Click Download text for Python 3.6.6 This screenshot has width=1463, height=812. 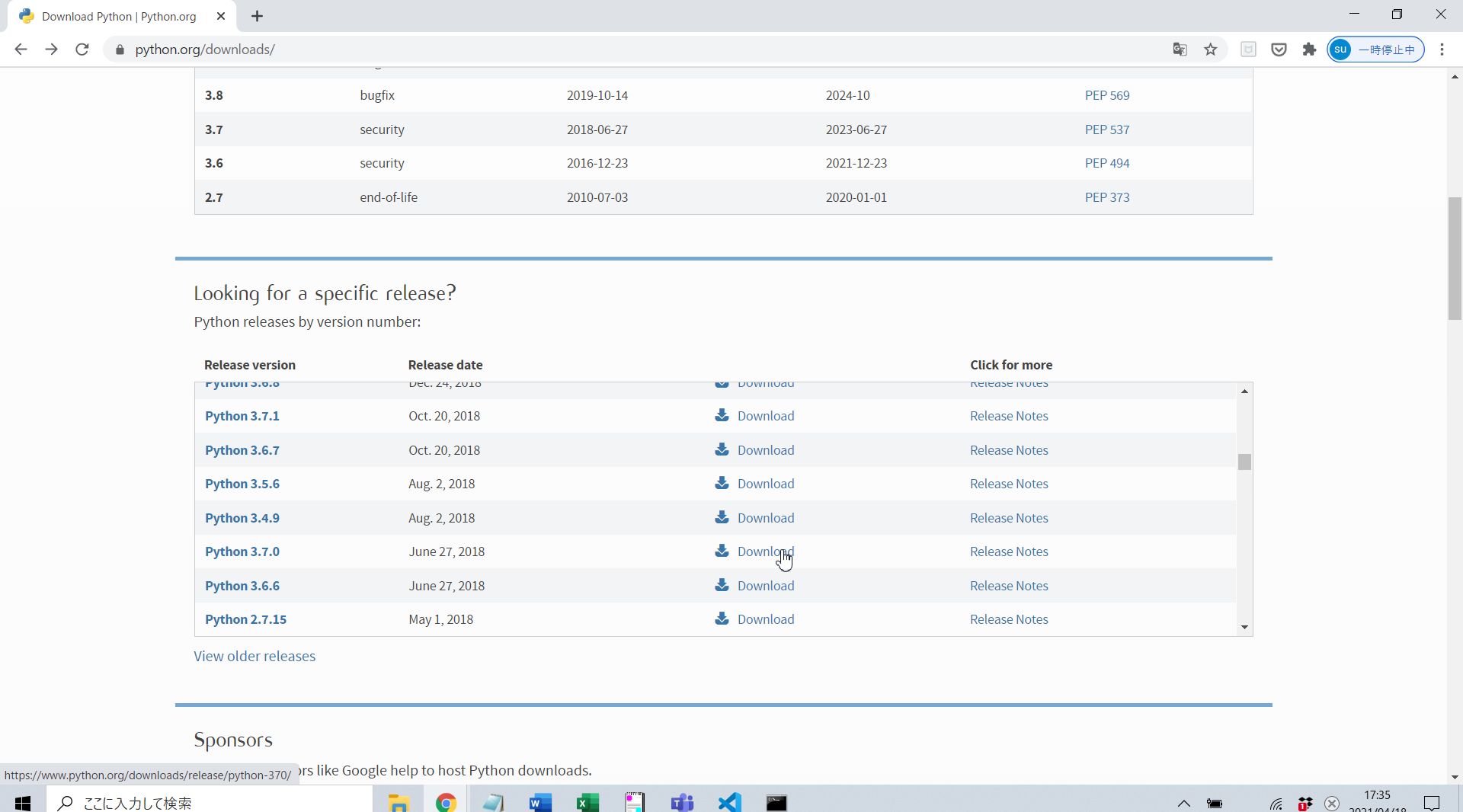pos(766,586)
